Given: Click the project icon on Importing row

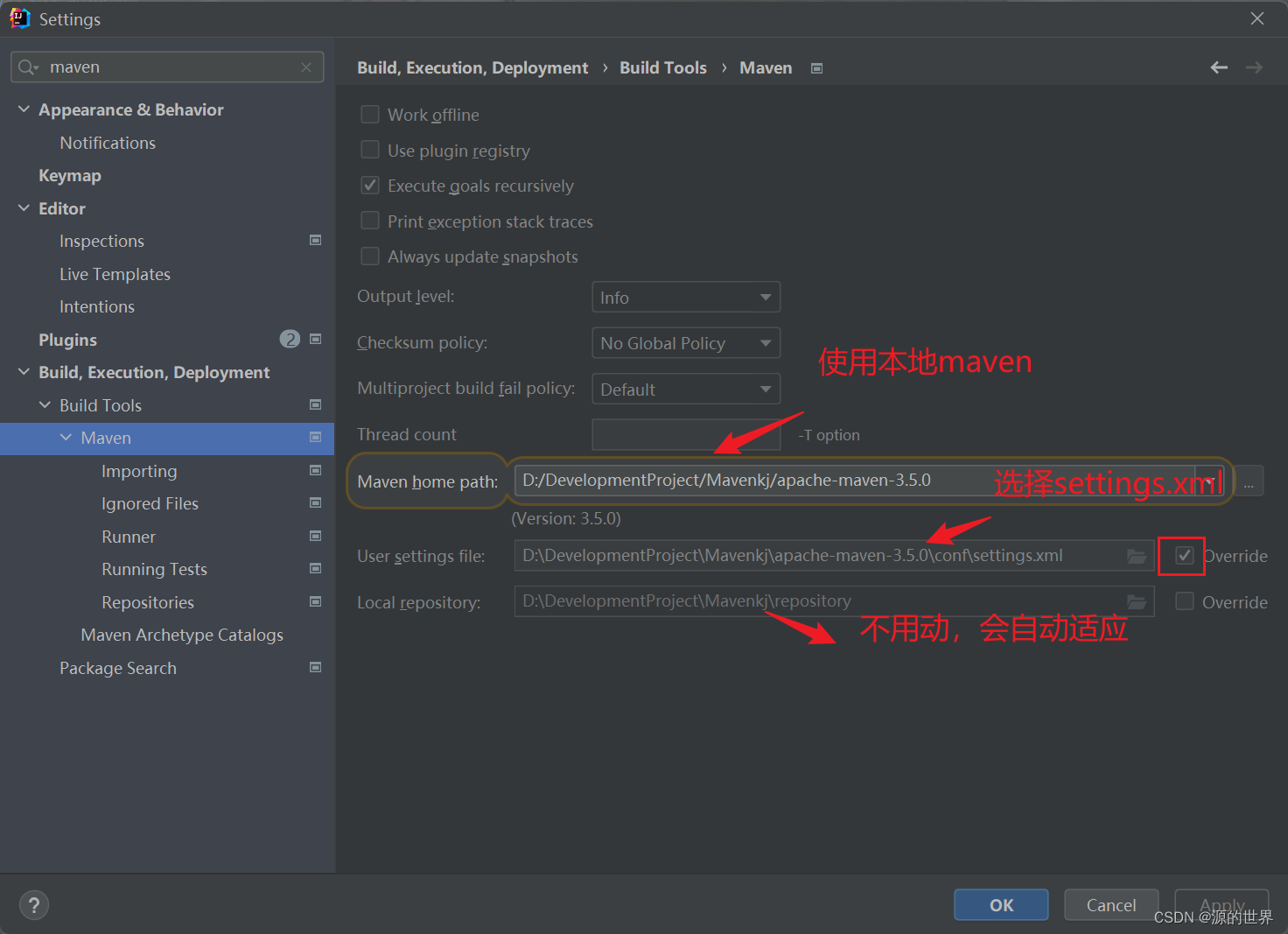Looking at the screenshot, I should 316,470.
